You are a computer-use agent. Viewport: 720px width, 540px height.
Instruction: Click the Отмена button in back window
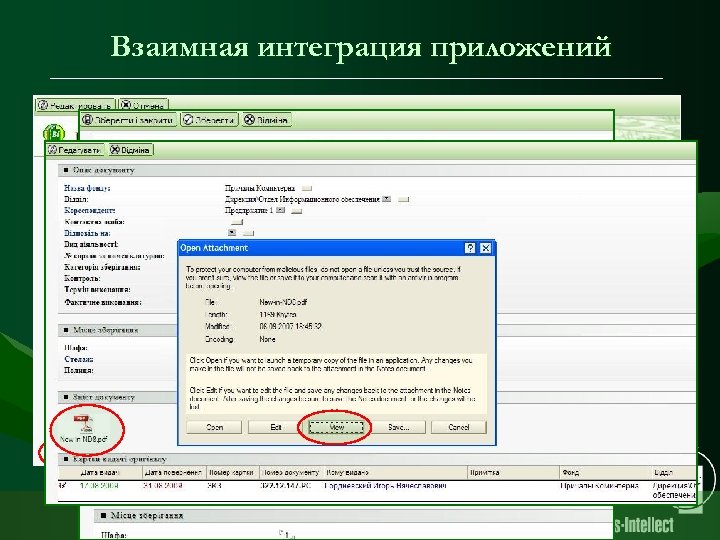coord(143,105)
